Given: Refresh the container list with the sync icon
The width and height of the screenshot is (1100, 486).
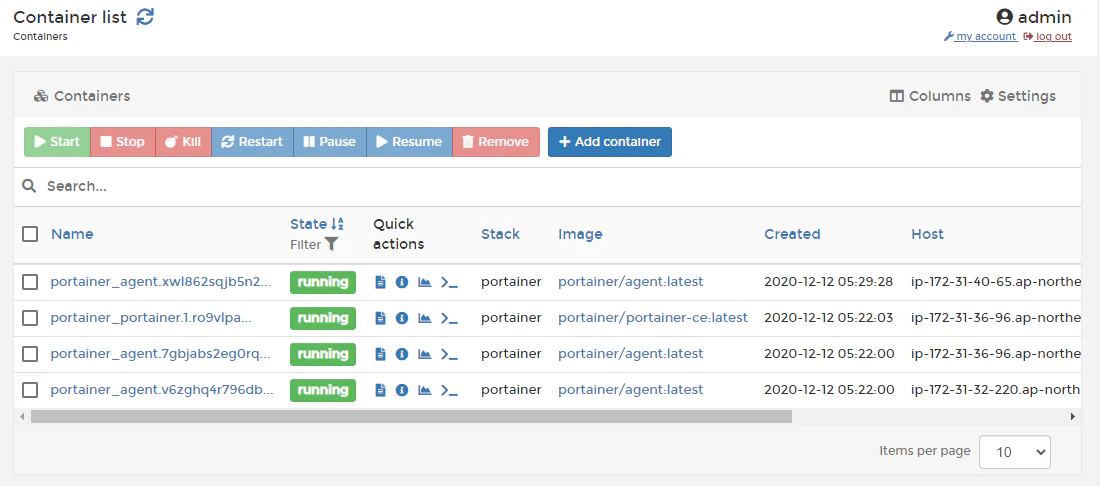Looking at the screenshot, I should click(145, 17).
